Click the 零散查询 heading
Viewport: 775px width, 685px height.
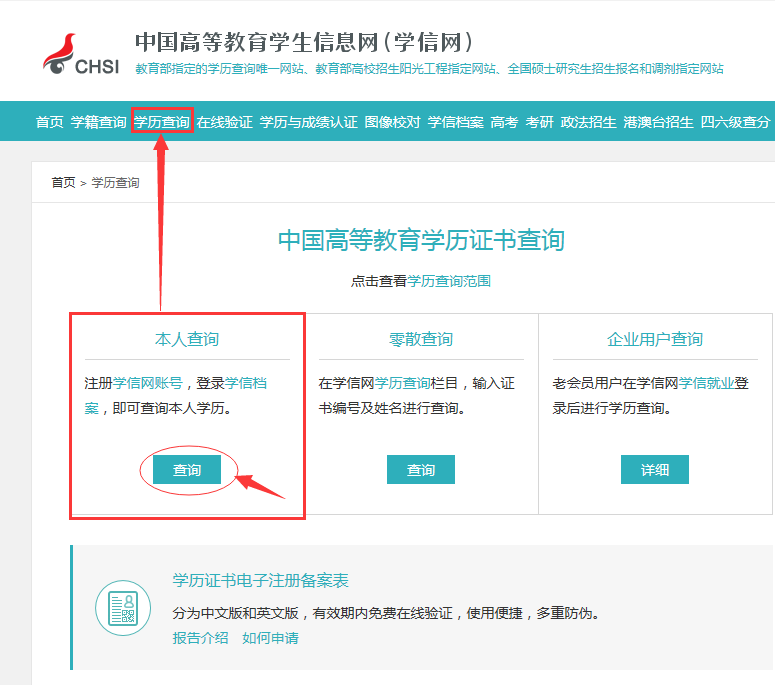tap(421, 340)
